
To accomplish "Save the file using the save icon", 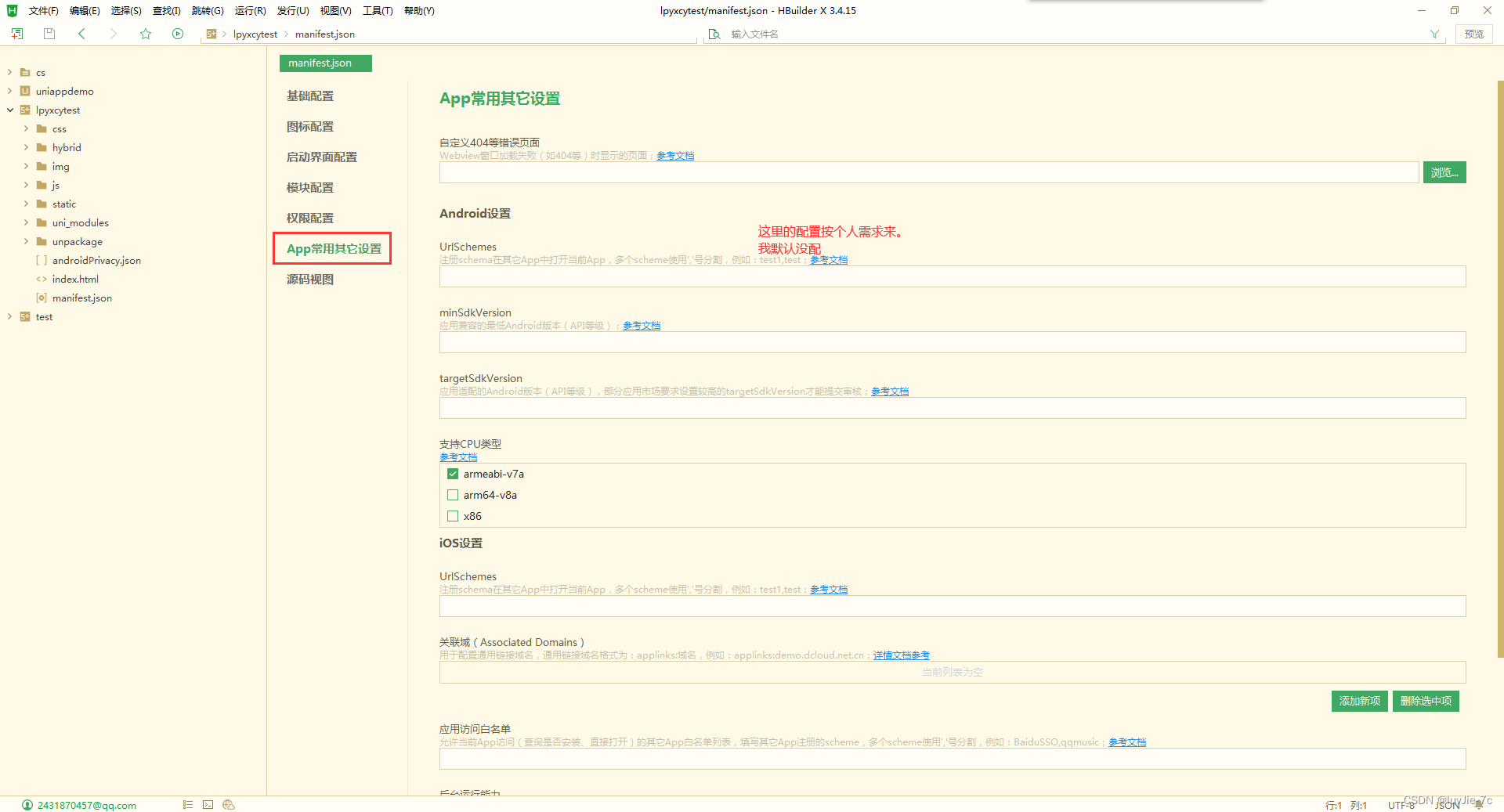I will coord(49,34).
